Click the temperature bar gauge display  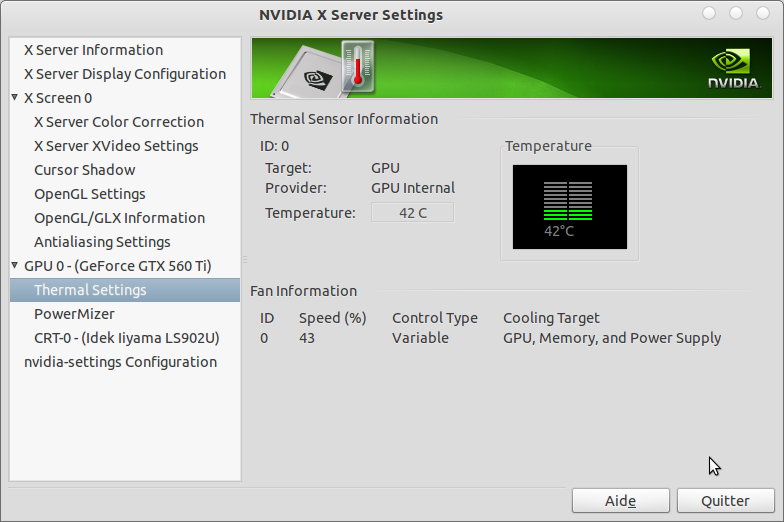pyautogui.click(x=570, y=206)
